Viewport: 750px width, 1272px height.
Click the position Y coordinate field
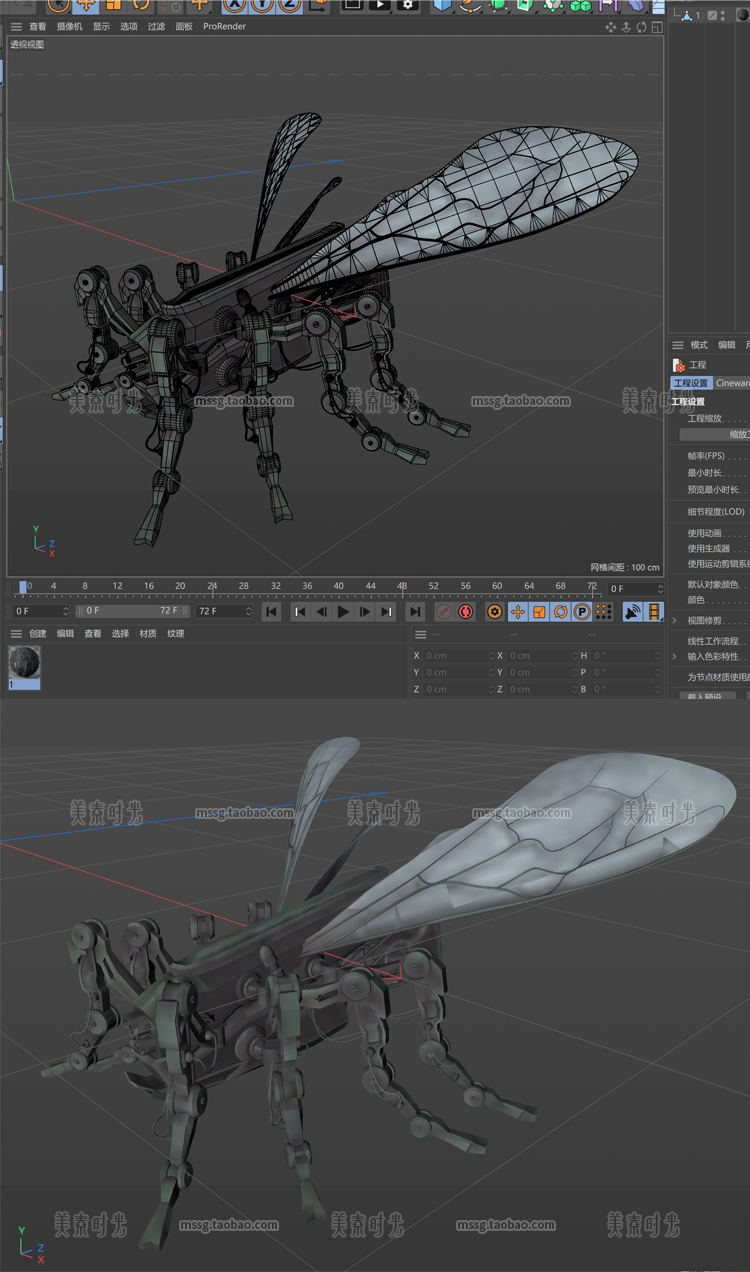tap(458, 673)
